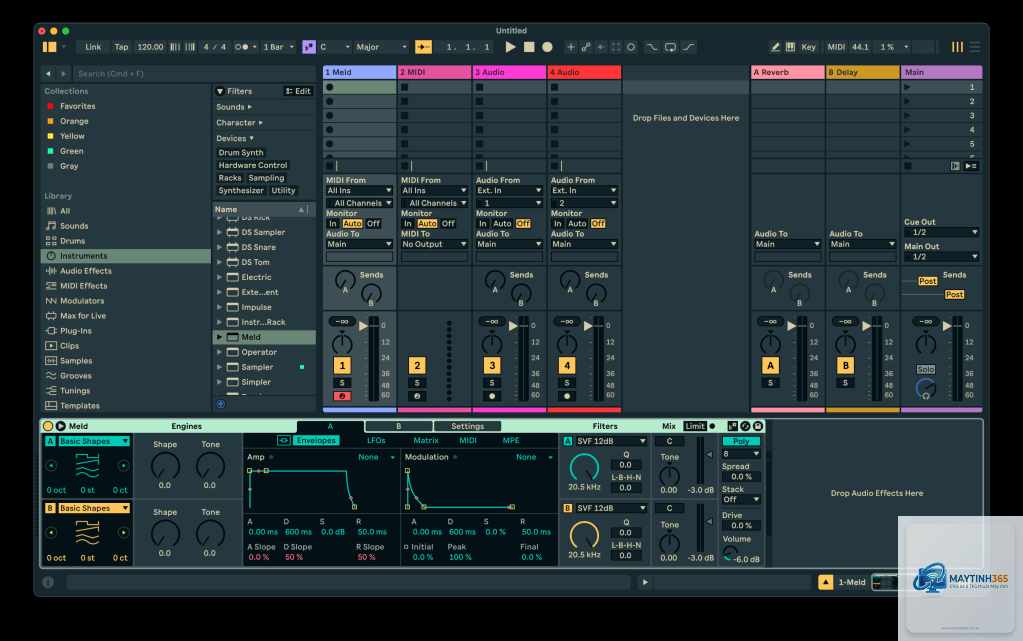Image resolution: width=1023 pixels, height=641 pixels.
Task: Mute the A Reverb return track activator
Action: (x=771, y=366)
